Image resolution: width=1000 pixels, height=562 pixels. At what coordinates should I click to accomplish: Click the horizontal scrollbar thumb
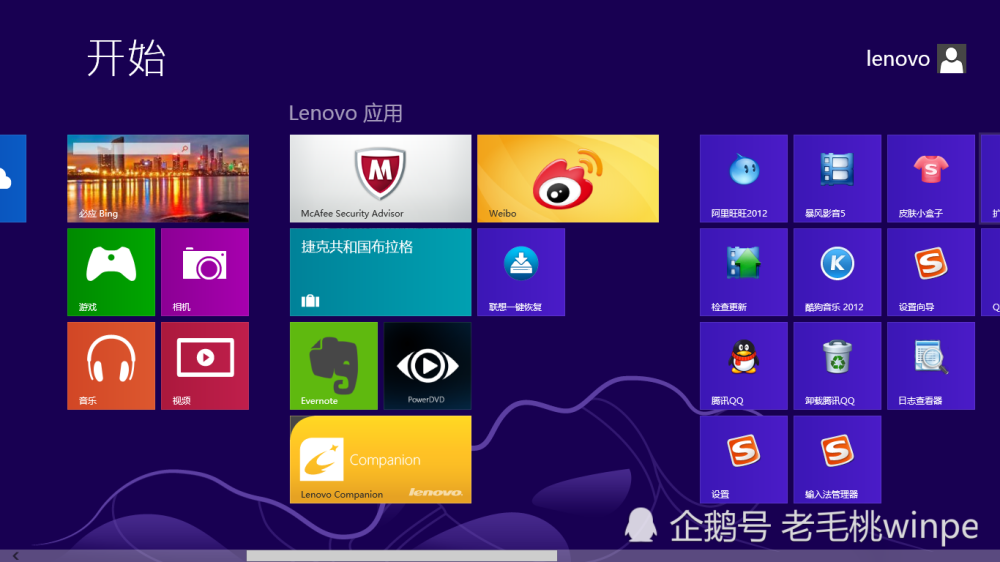[x=402, y=556]
